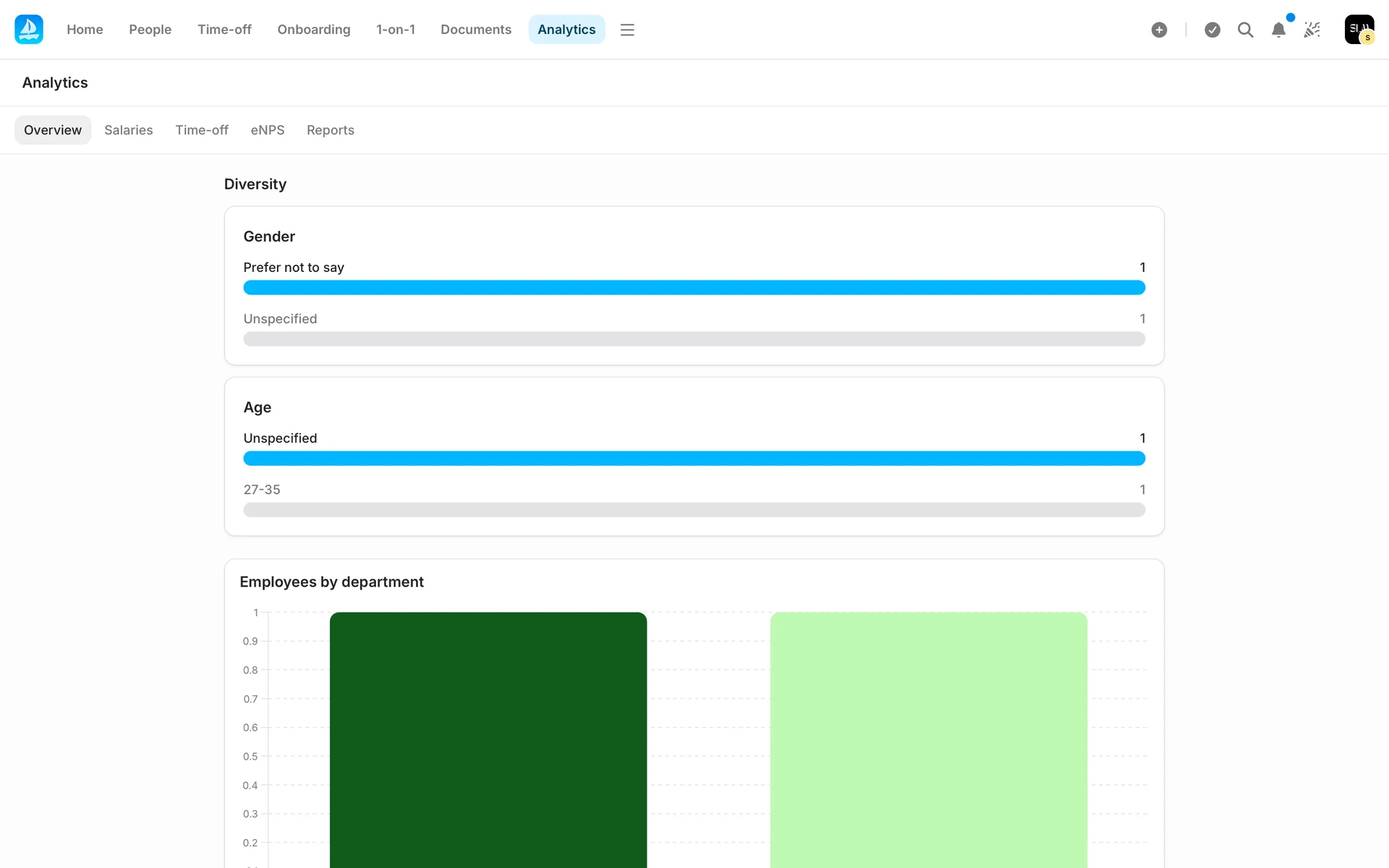Open the notifications bell
Screen dimensions: 1389x868
[x=1278, y=30]
